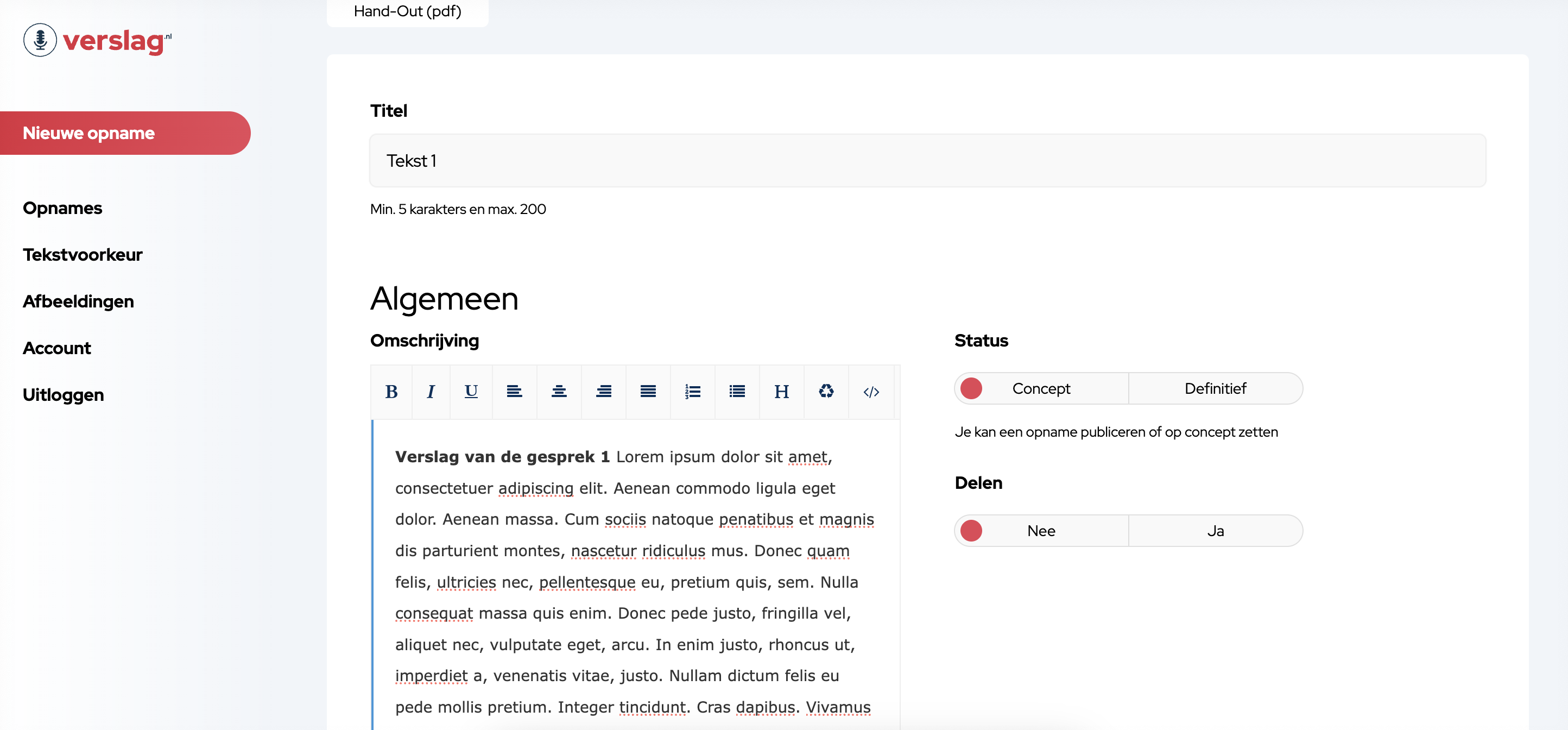Select Nee under Delen

point(1041,531)
